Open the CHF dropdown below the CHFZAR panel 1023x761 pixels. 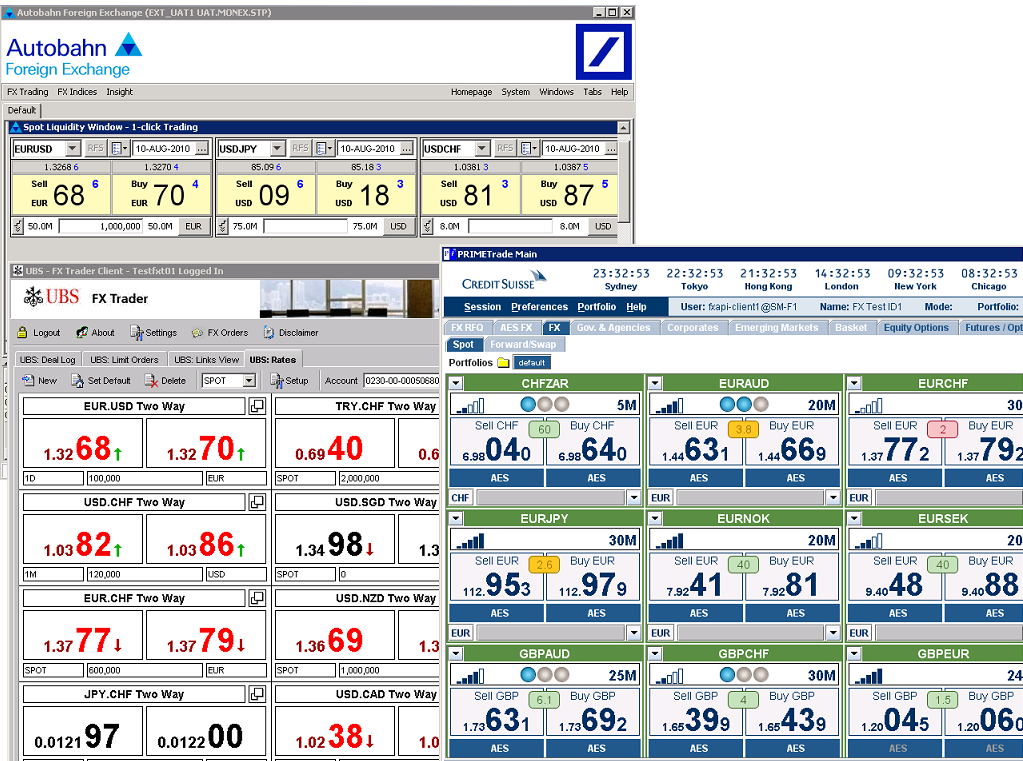click(x=634, y=498)
